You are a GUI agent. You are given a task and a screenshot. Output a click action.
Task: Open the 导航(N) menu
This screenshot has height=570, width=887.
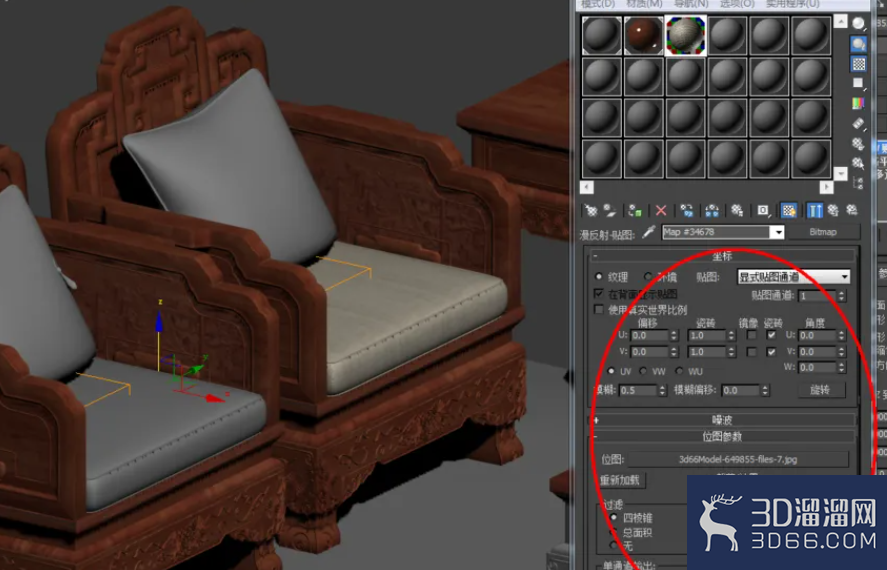691,4
